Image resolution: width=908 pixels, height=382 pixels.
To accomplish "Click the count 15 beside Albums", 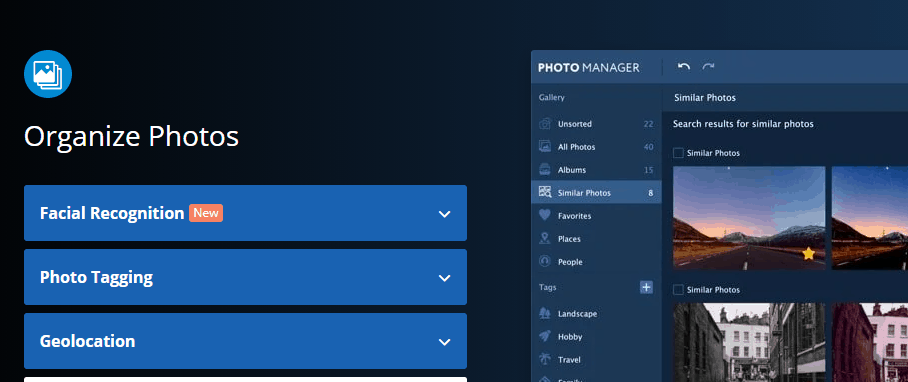I will click(x=649, y=170).
